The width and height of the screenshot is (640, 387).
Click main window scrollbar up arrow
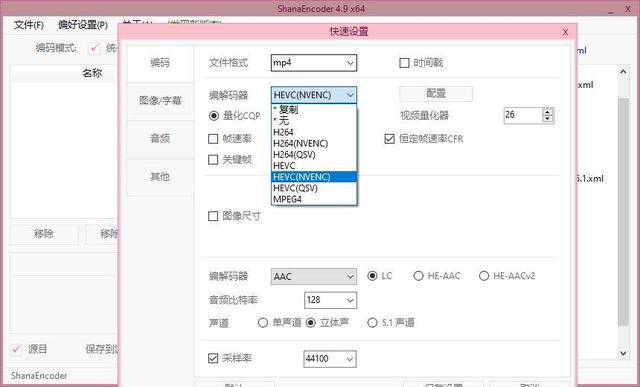(x=623, y=72)
